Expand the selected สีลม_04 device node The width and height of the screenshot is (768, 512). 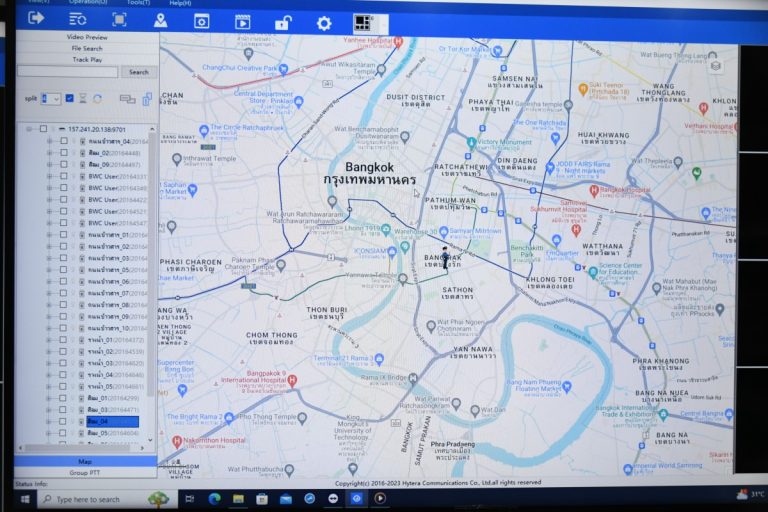pos(49,421)
